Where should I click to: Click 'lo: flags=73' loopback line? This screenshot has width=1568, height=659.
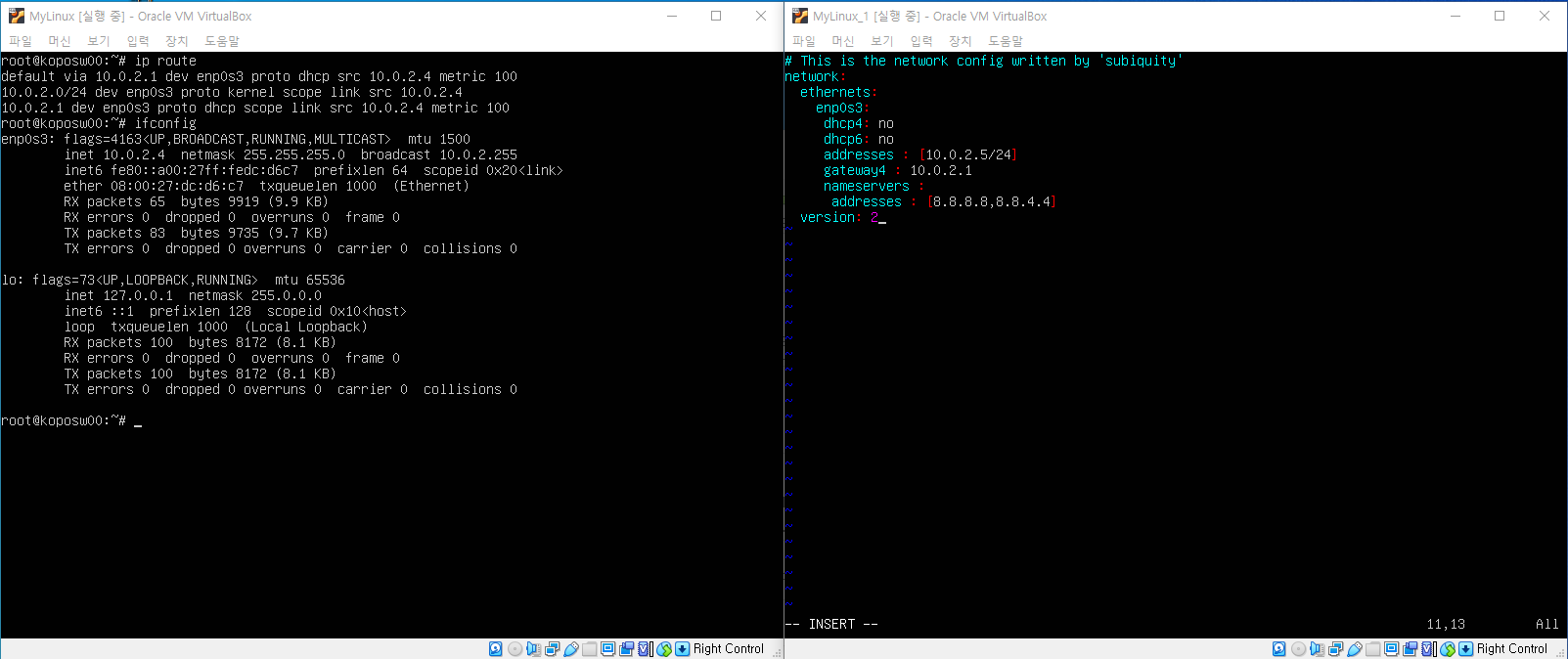(x=173, y=280)
